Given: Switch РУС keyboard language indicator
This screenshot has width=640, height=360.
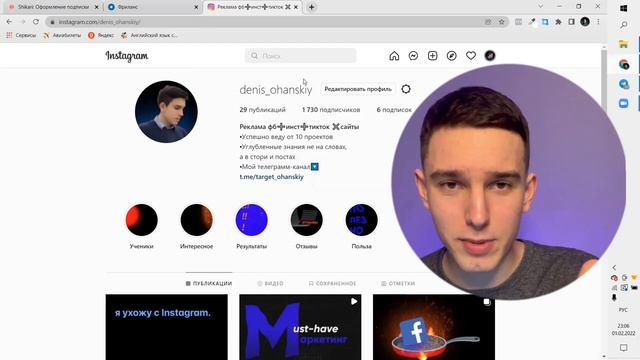Looking at the screenshot, I should coord(623,310).
